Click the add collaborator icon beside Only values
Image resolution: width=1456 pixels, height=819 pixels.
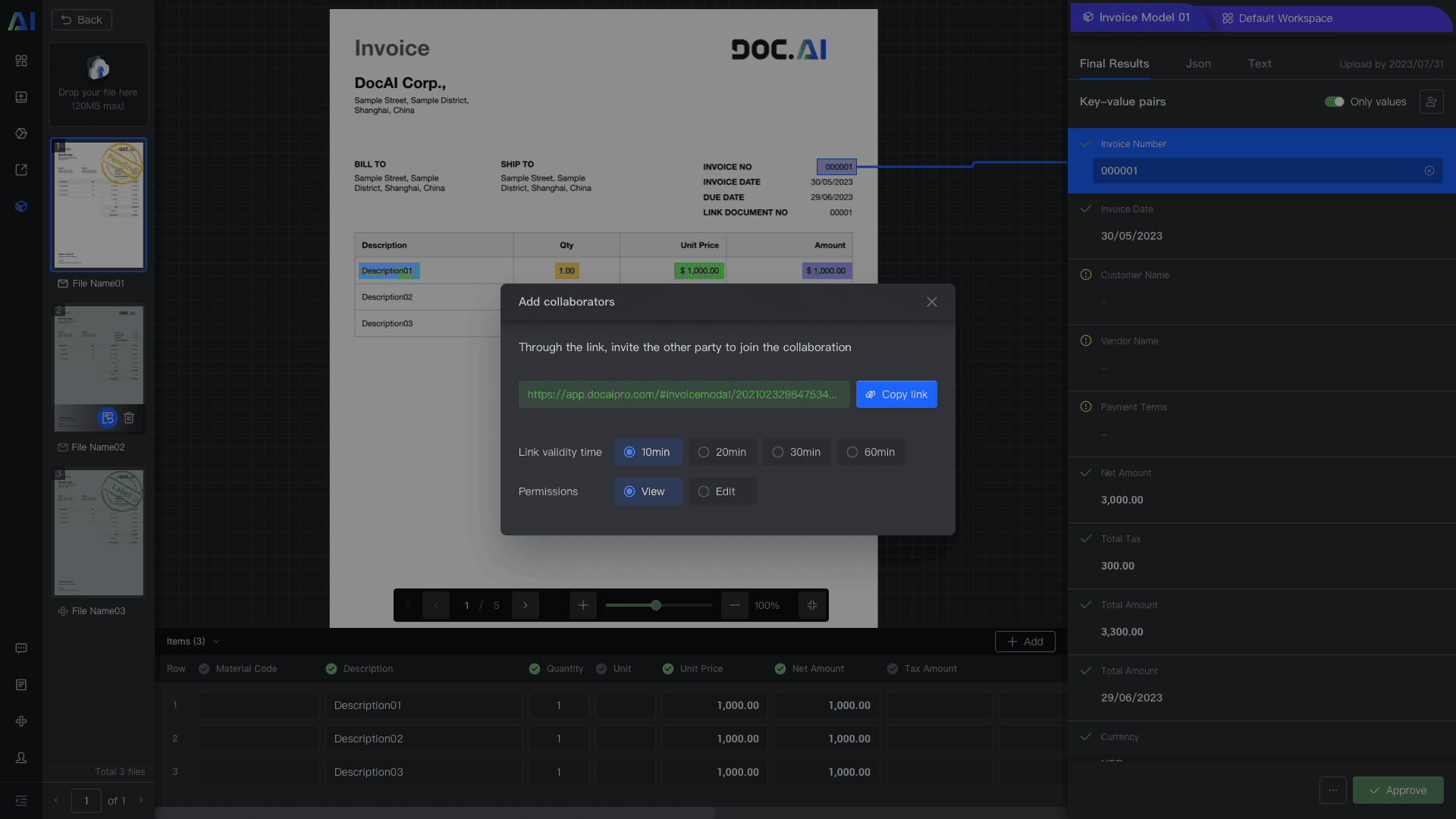point(1431,102)
